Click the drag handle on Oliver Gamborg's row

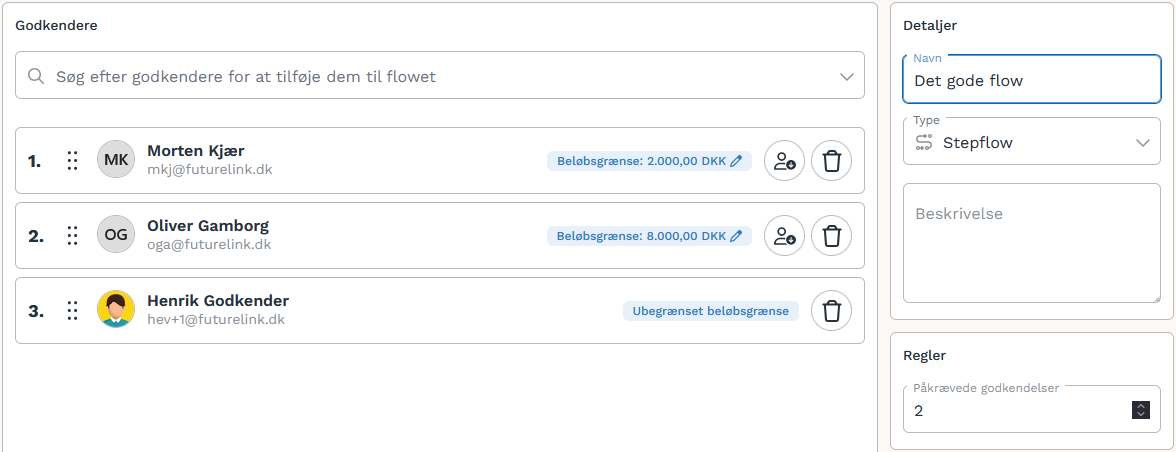tap(72, 235)
